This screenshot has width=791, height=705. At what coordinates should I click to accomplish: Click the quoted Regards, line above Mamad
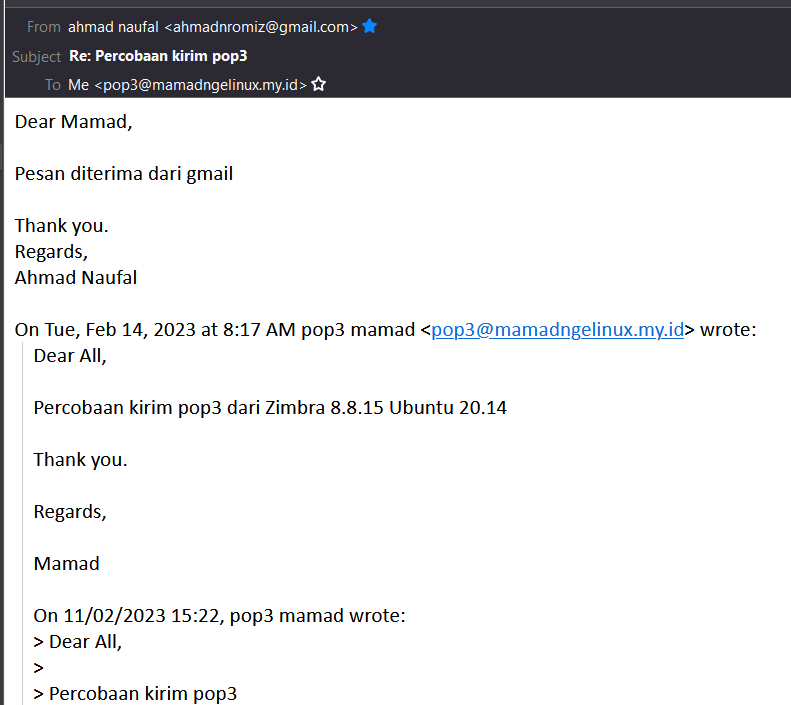(70, 512)
